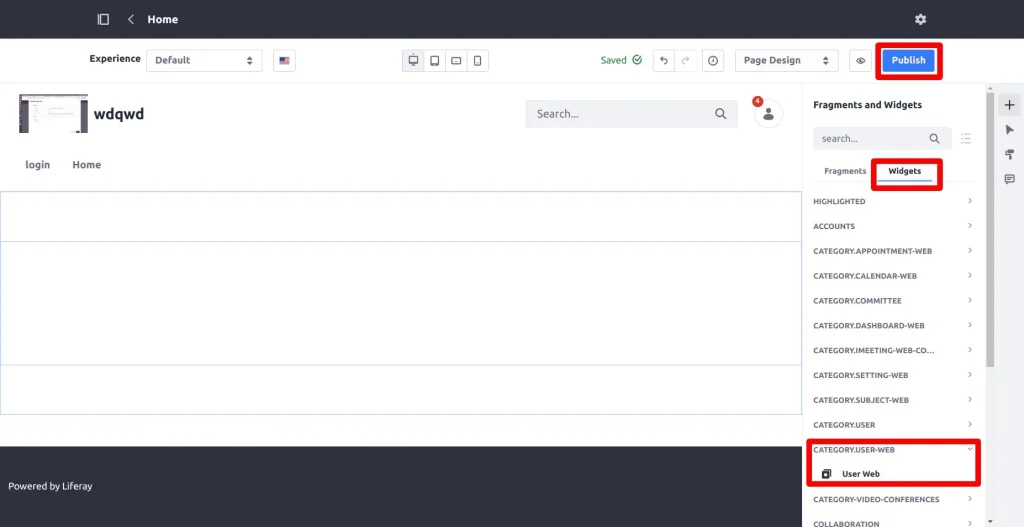Click the undo arrow icon
The height and width of the screenshot is (527, 1024).
tap(664, 60)
